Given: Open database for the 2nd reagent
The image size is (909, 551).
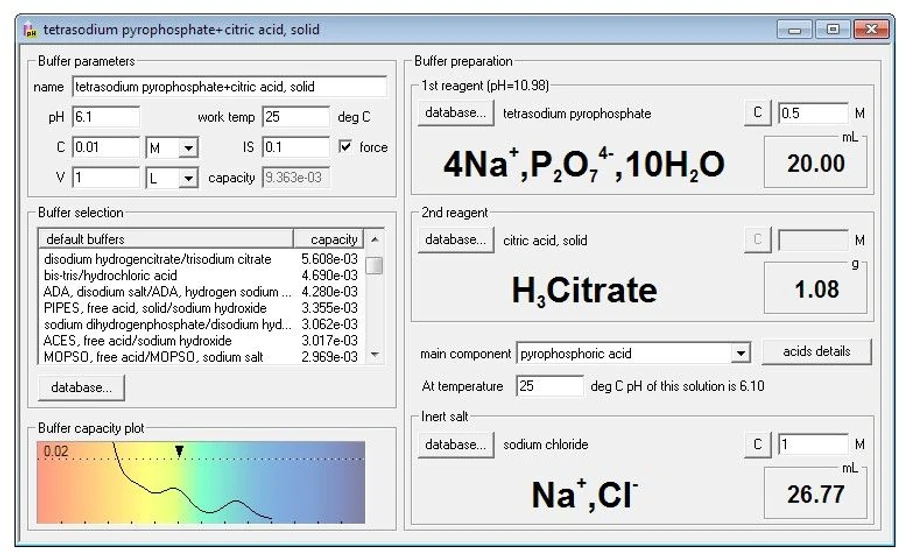Looking at the screenshot, I should coord(456,240).
